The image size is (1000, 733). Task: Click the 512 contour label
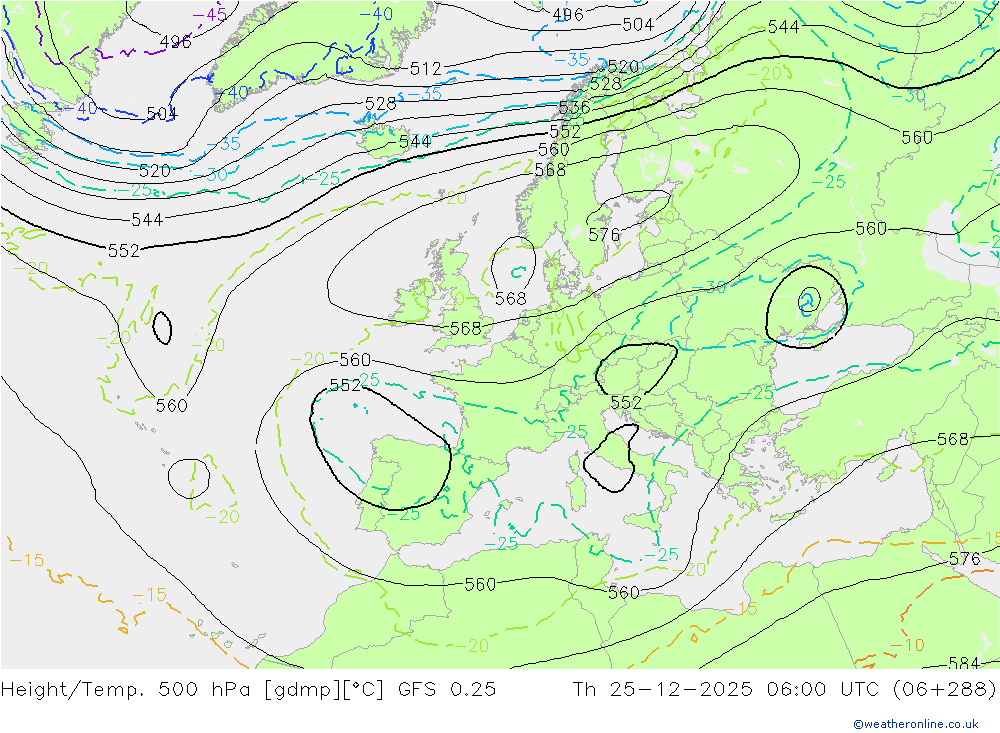[x=425, y=68]
